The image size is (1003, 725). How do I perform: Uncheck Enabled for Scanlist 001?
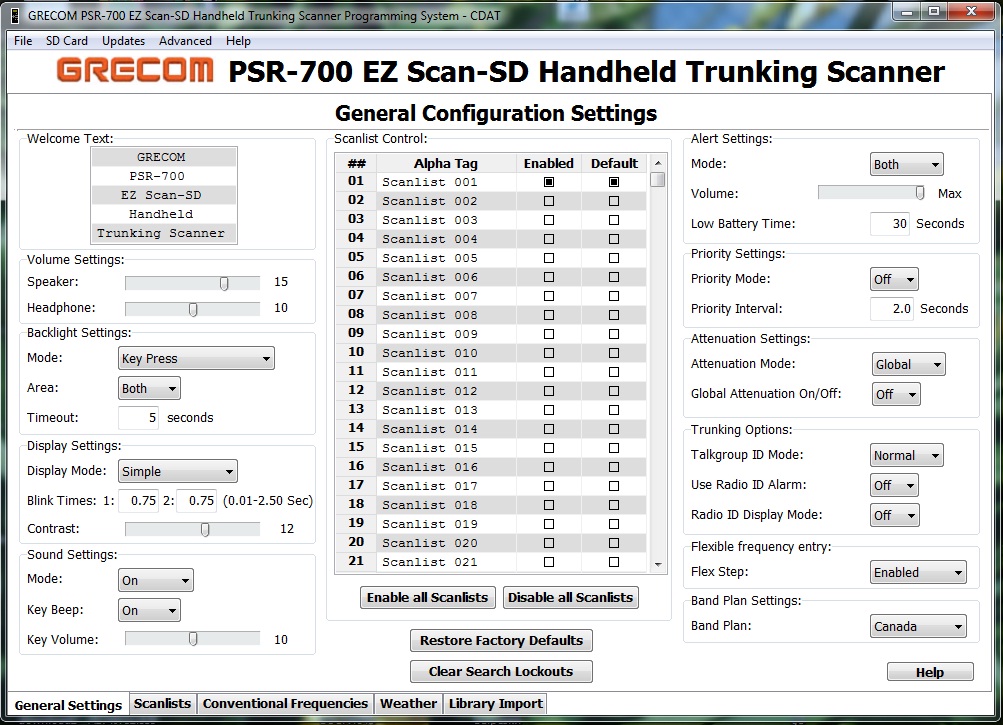point(549,182)
